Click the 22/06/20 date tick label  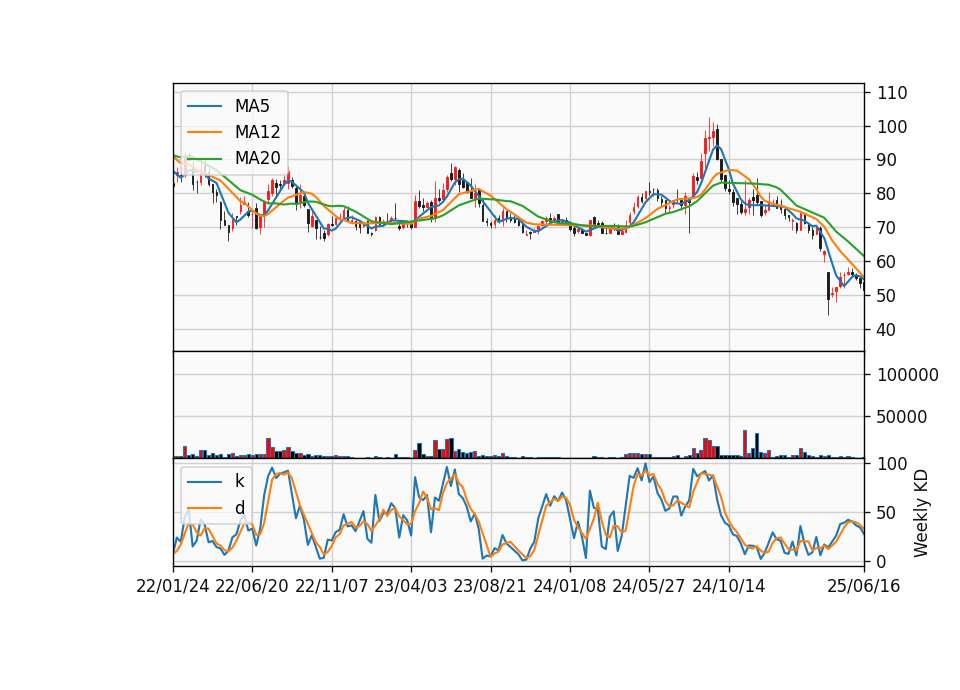pos(252,586)
